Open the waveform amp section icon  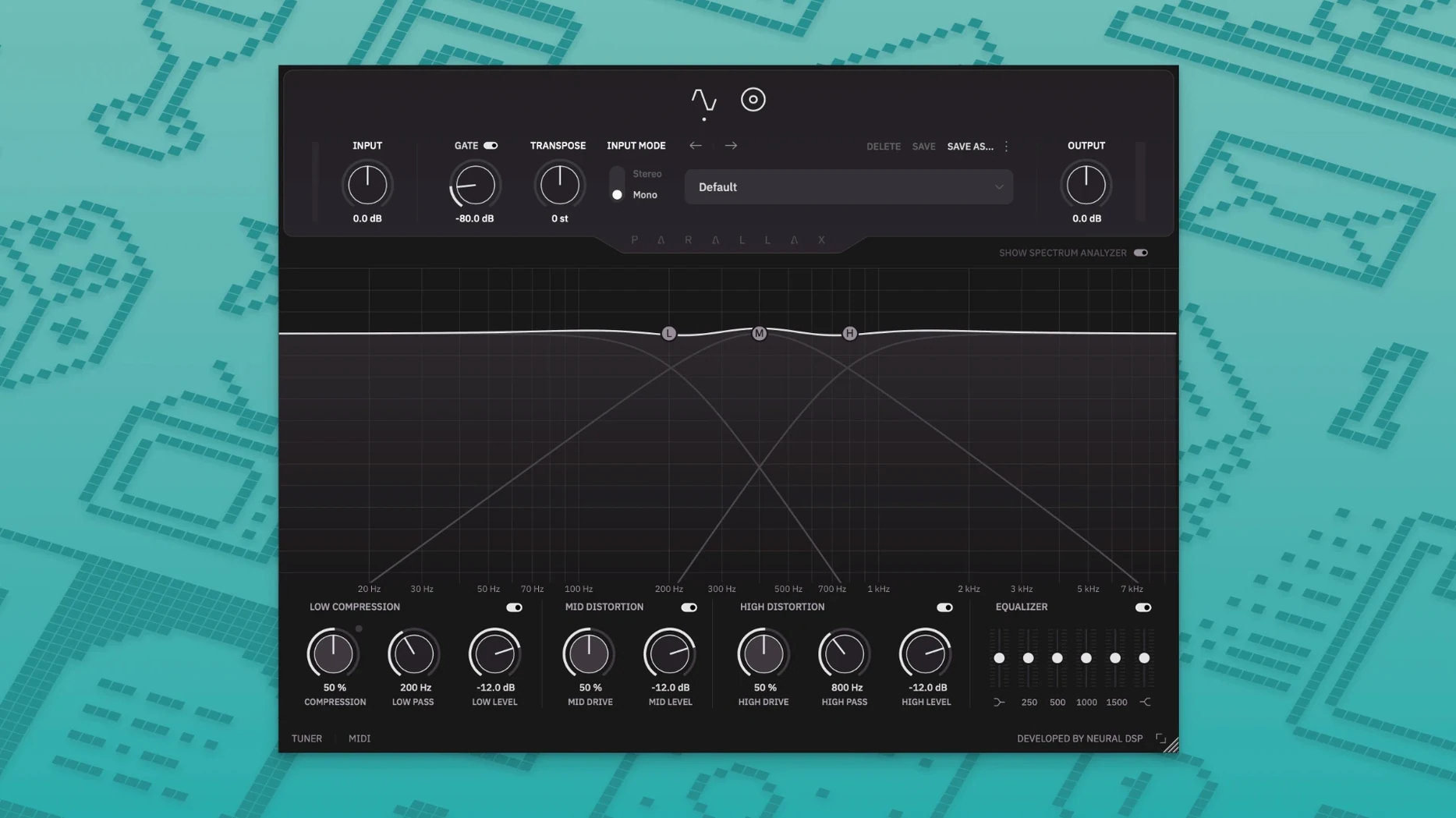click(x=703, y=100)
